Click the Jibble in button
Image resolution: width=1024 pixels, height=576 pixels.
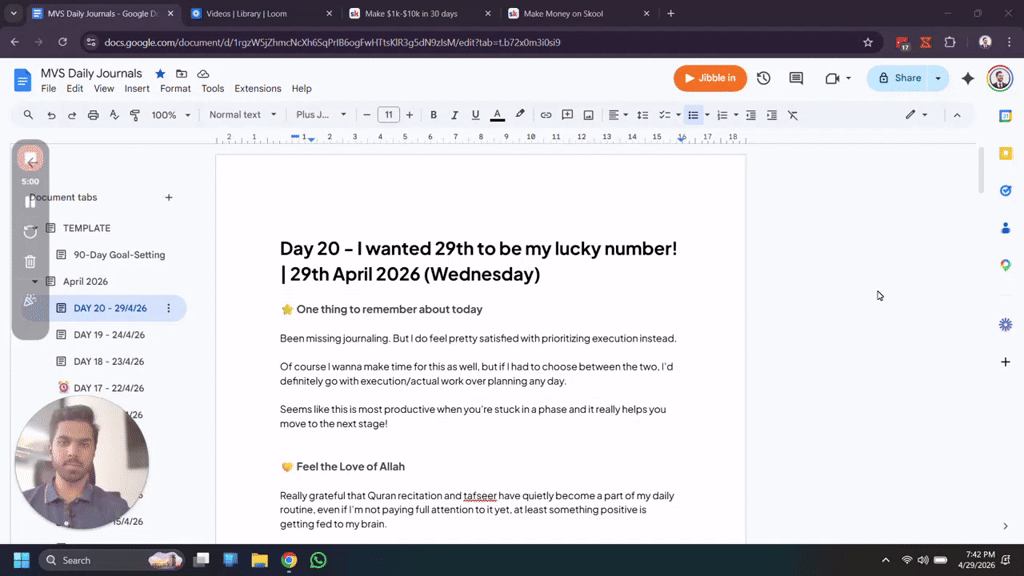tap(710, 78)
